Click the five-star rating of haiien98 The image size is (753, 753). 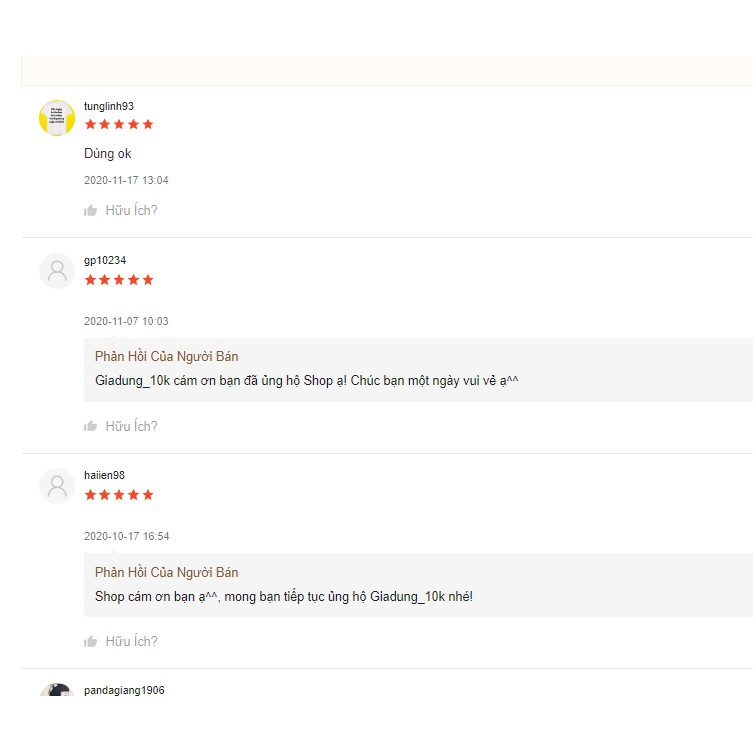[119, 495]
